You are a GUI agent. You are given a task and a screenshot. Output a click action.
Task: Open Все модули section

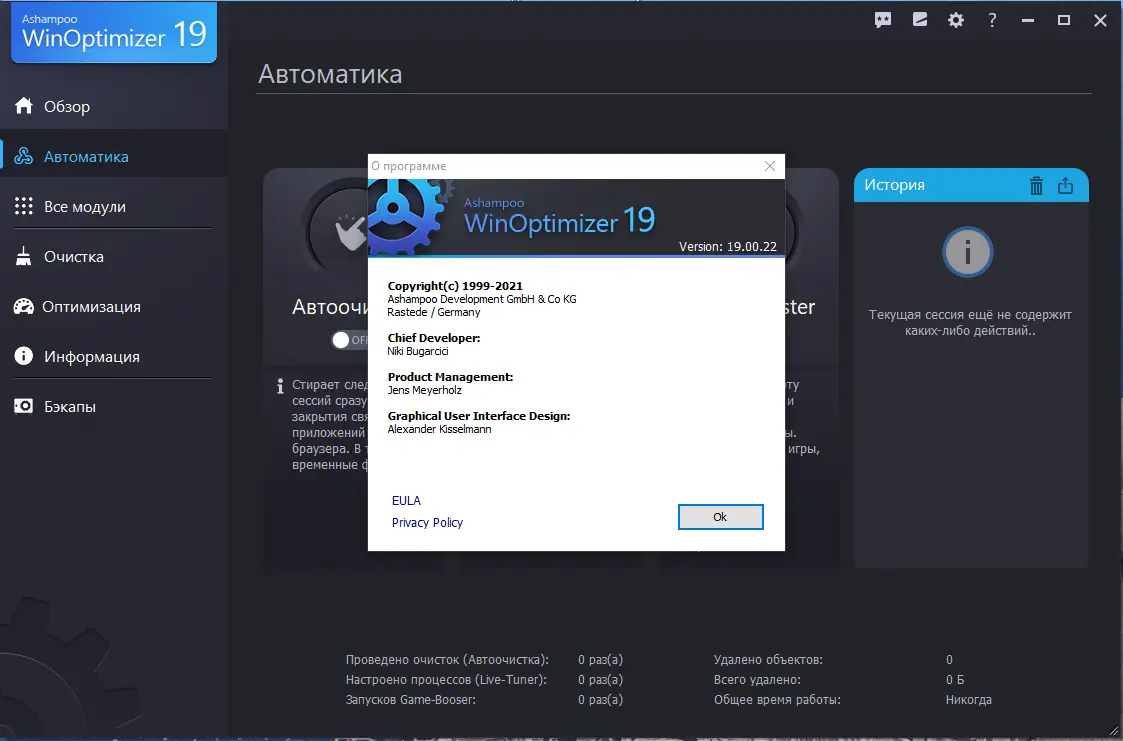pyautogui.click(x=115, y=206)
